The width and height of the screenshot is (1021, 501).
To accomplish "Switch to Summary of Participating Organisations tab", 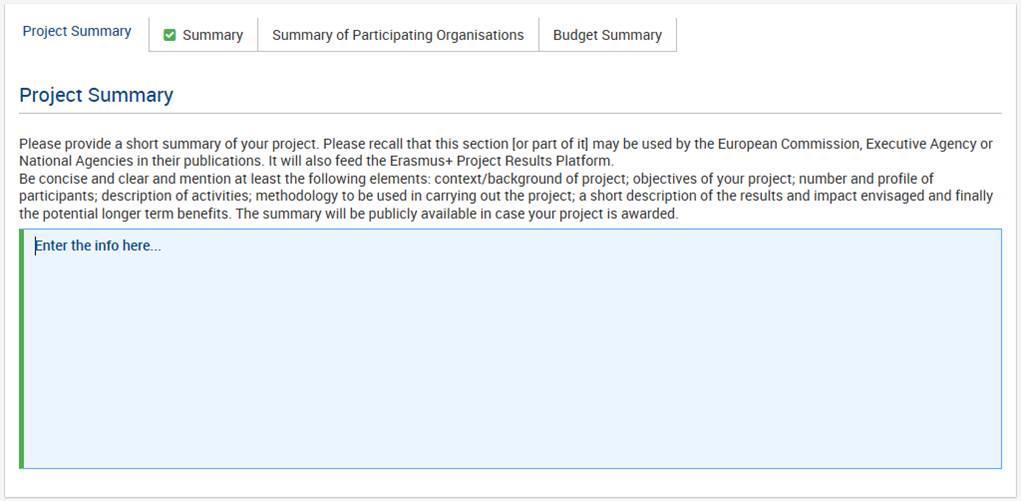I will [x=398, y=35].
